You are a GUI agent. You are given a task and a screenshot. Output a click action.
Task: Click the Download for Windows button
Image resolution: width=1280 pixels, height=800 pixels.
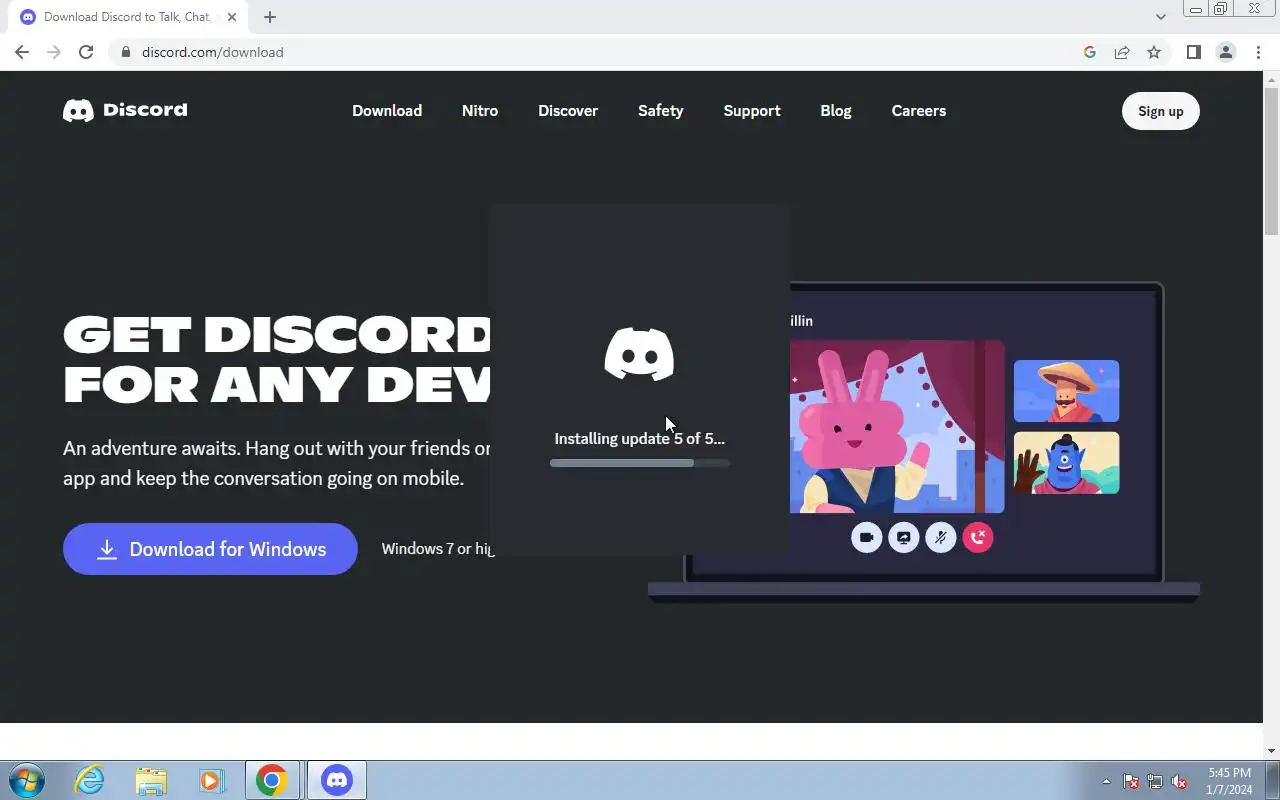point(210,549)
